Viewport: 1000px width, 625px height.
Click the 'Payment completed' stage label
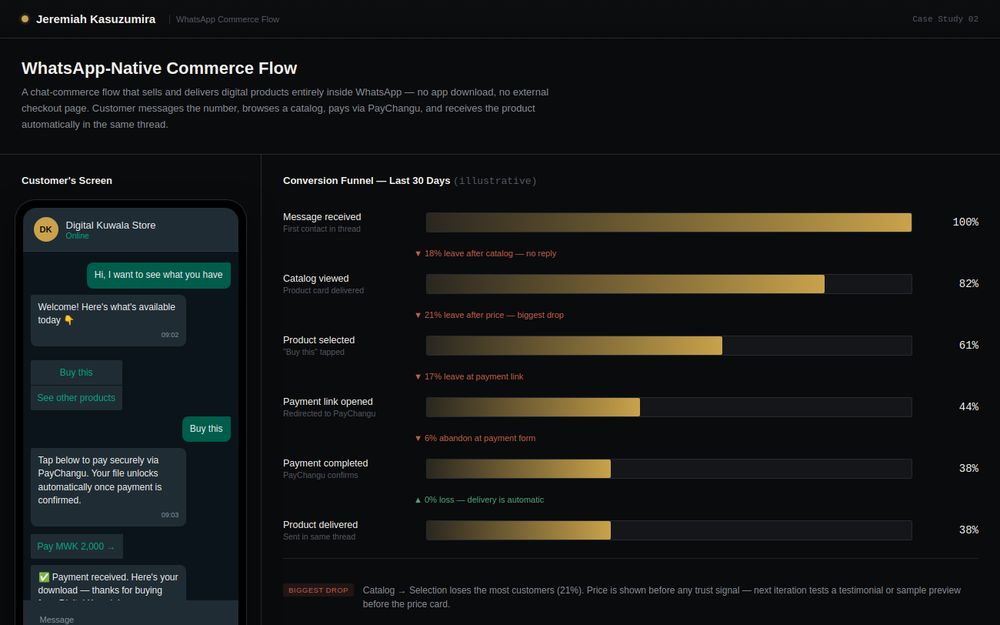coord(325,463)
